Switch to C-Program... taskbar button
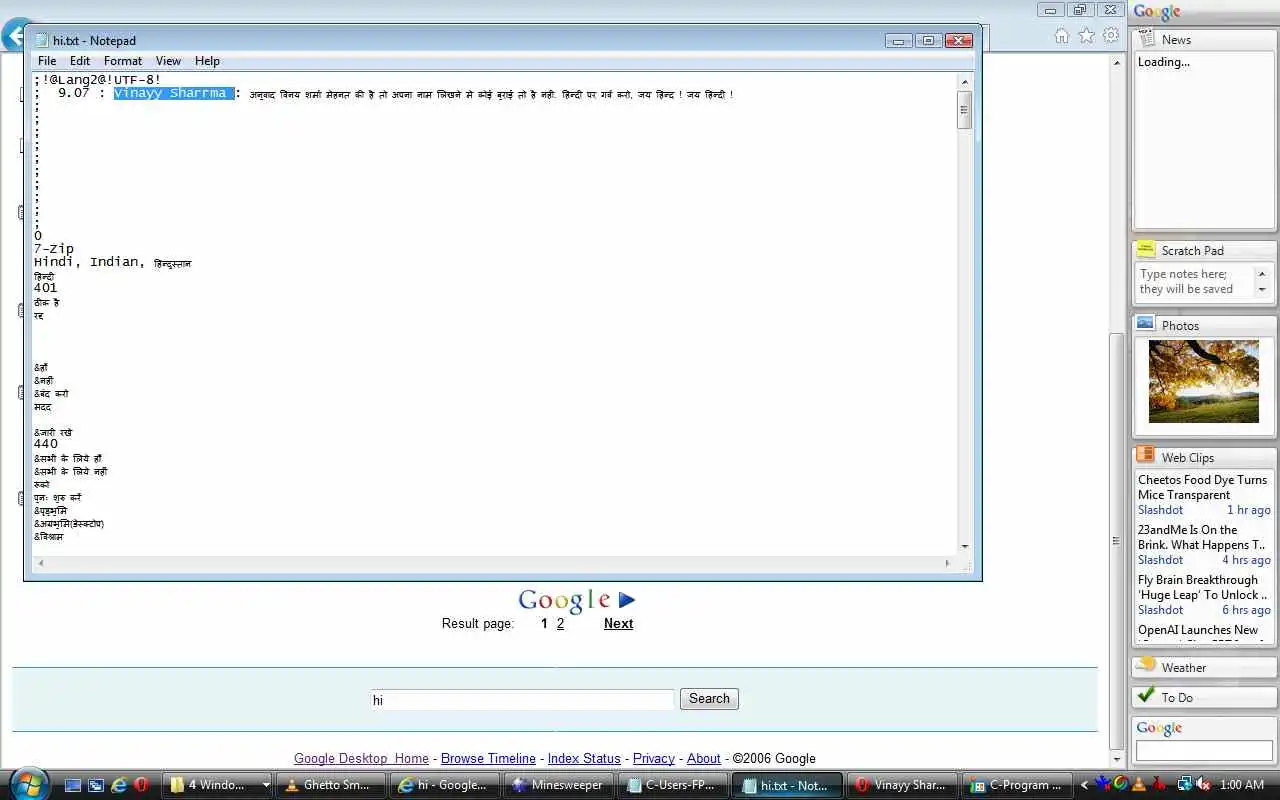 [1014, 785]
